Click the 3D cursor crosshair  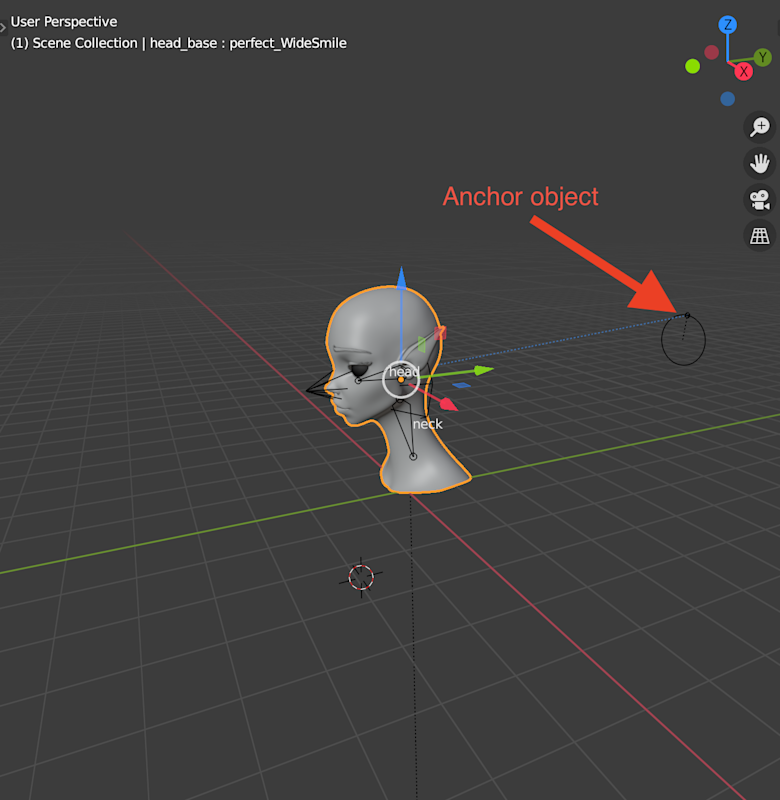361,578
